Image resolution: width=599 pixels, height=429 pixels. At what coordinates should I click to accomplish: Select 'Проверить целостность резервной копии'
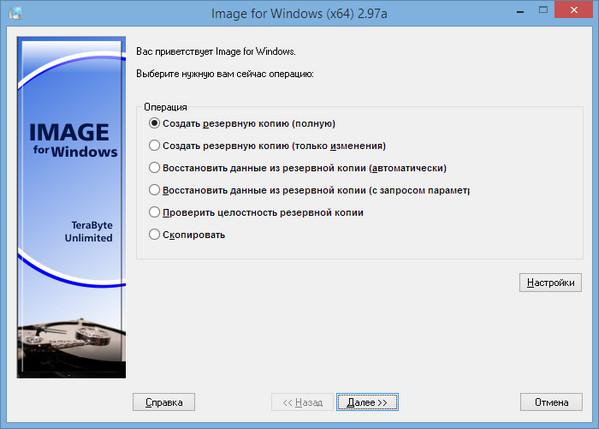[x=256, y=212]
